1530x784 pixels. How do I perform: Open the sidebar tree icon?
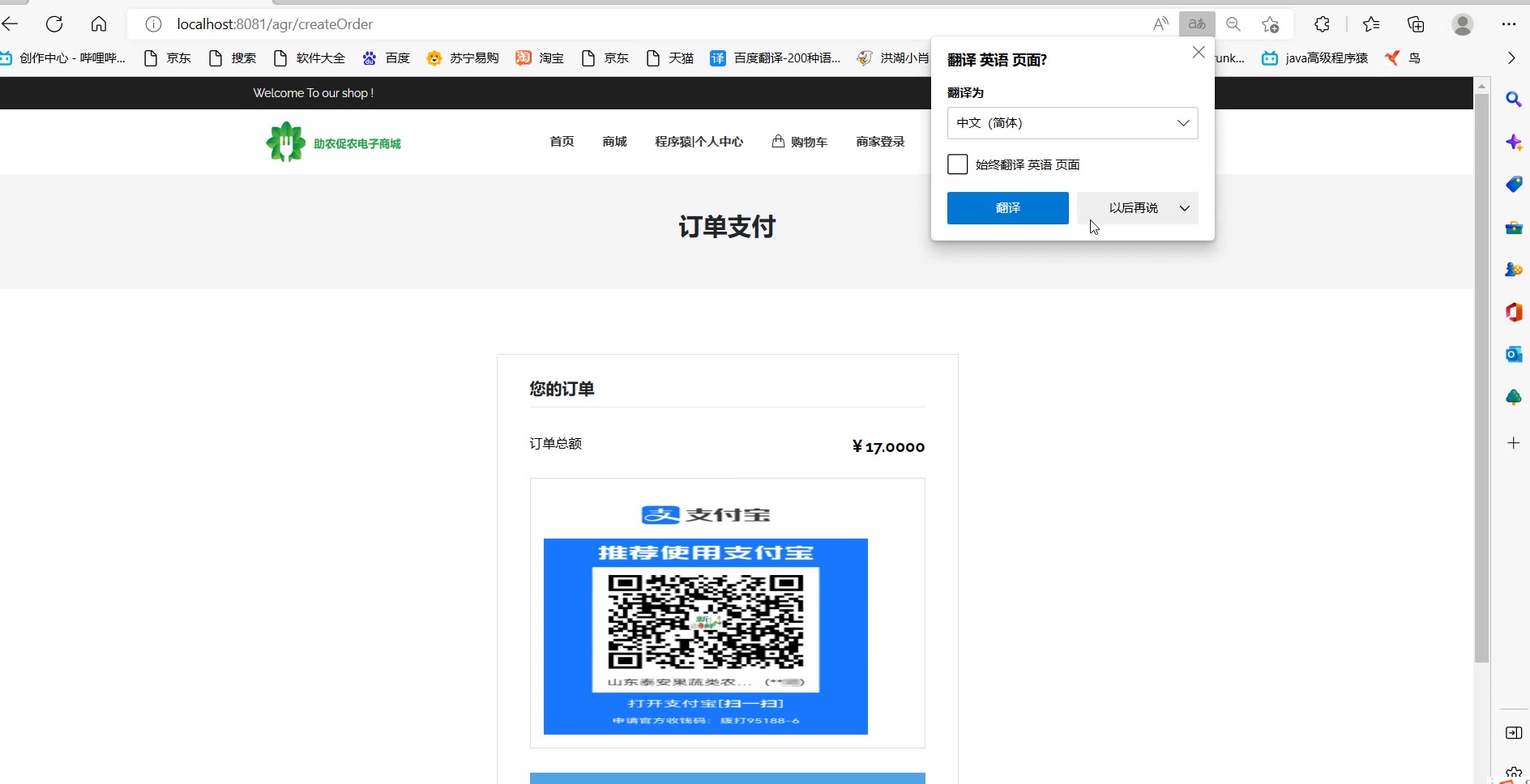tap(1513, 397)
